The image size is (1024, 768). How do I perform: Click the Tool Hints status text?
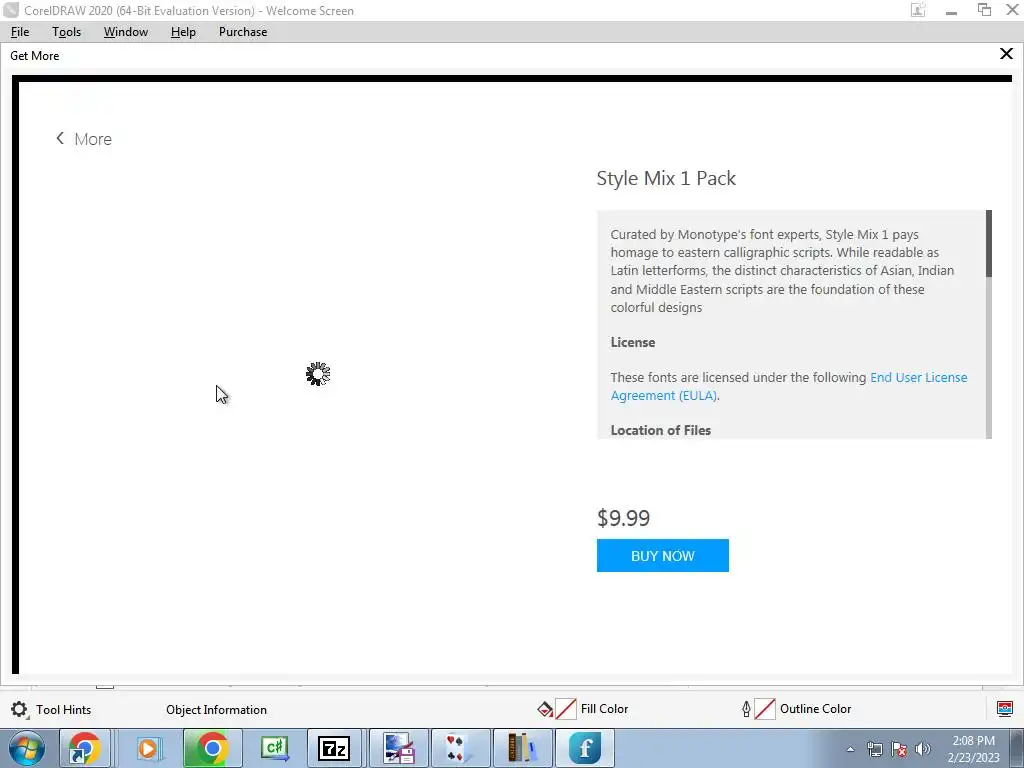(63, 710)
